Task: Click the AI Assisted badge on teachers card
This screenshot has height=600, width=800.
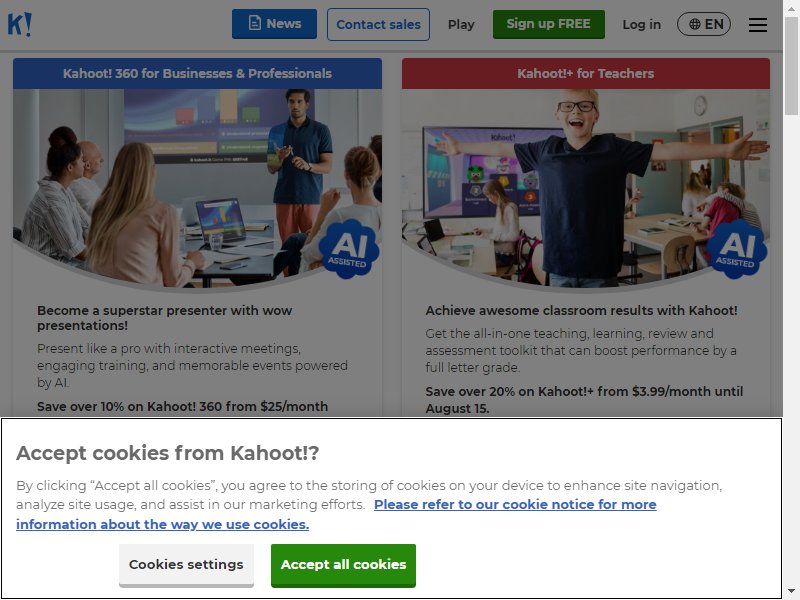Action: click(737, 249)
